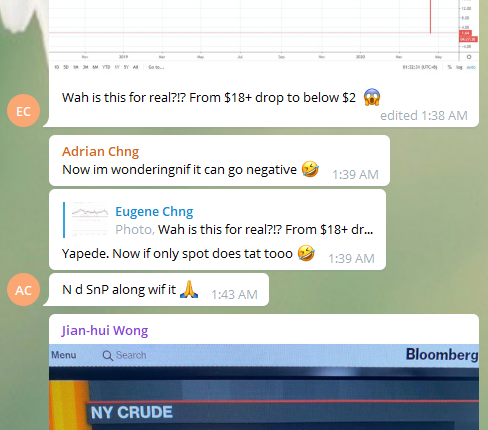Select the All chart range
Image resolution: width=488 pixels, height=430 pixels.
click(135, 67)
